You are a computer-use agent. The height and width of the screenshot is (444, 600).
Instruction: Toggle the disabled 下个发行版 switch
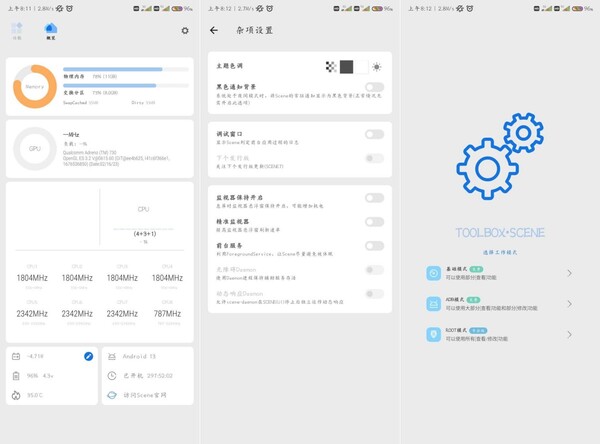(x=374, y=158)
